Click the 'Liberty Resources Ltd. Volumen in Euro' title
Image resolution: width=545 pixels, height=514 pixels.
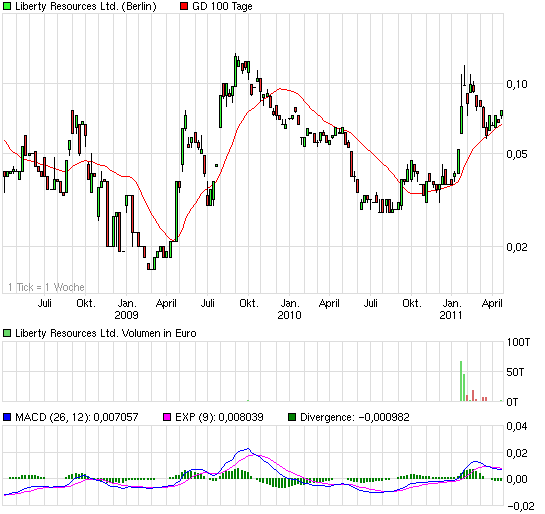(x=106, y=333)
